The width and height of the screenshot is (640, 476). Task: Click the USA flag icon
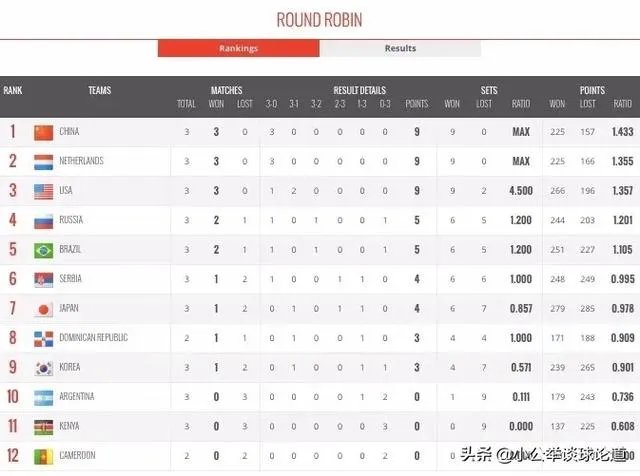click(43, 190)
